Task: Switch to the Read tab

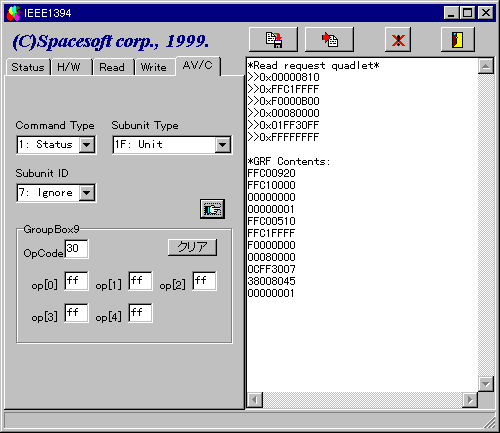Action: 112,67
